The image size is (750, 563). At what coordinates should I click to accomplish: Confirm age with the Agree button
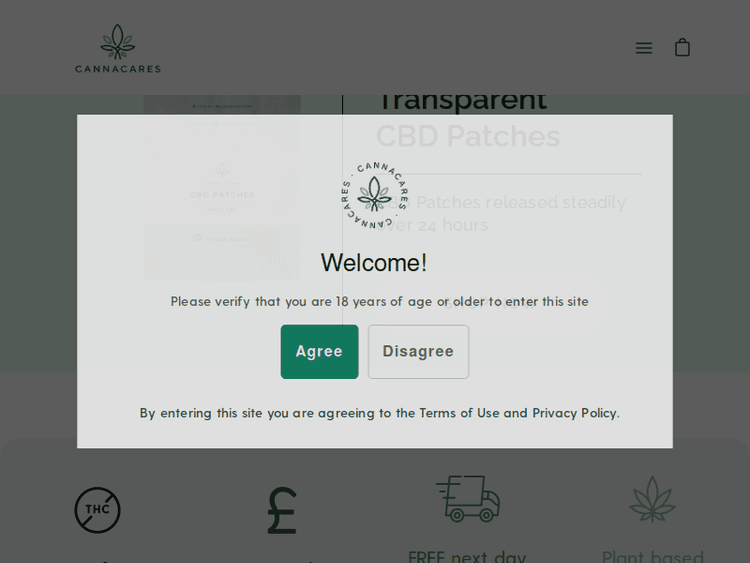pyautogui.click(x=320, y=352)
